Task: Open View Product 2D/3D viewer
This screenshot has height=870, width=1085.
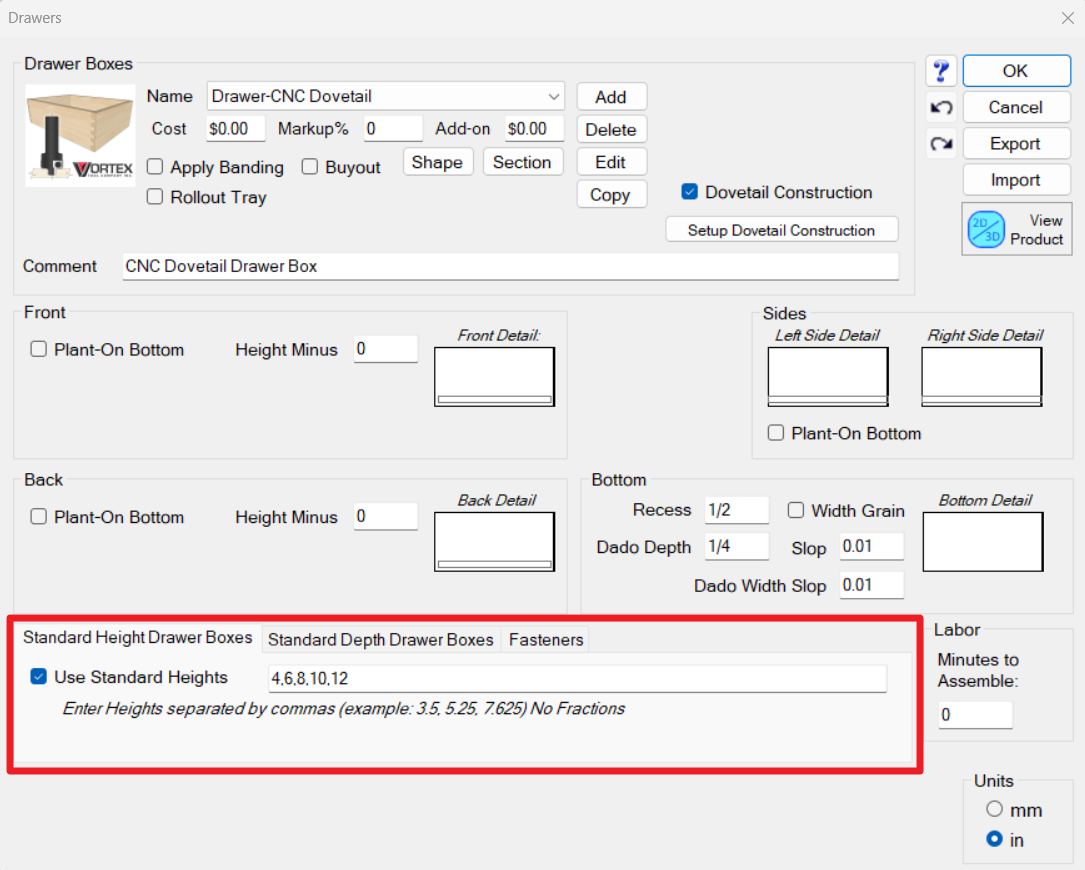Action: [x=1015, y=229]
